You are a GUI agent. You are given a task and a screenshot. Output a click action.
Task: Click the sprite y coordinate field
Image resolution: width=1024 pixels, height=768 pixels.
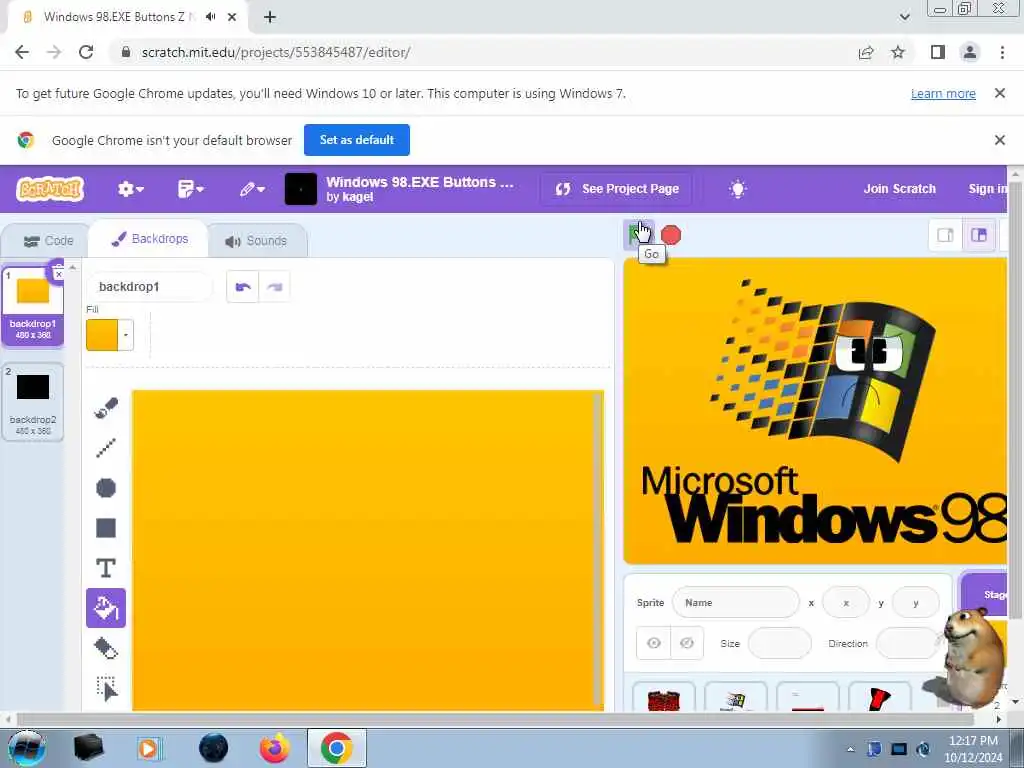coord(916,603)
